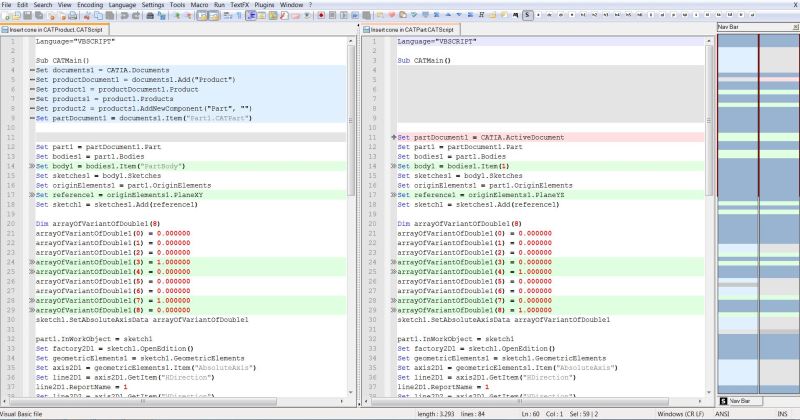
Task: Click the right column of the Nav Bar map
Action: point(779,213)
